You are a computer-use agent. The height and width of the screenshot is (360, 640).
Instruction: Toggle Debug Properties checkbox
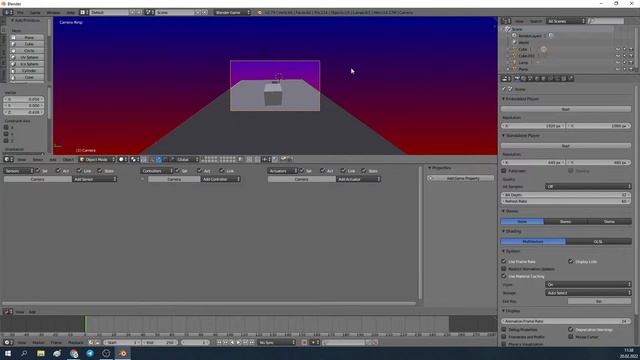pyautogui.click(x=504, y=329)
